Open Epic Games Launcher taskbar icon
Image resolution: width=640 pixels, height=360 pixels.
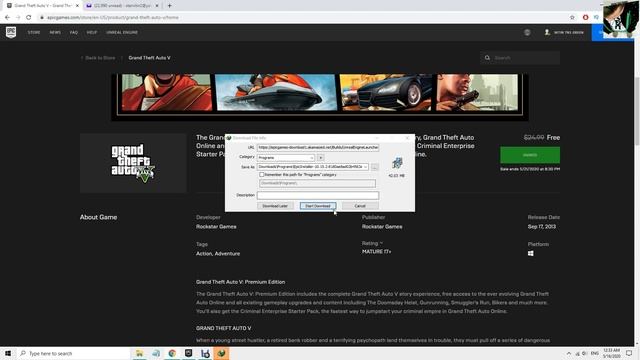189,353
